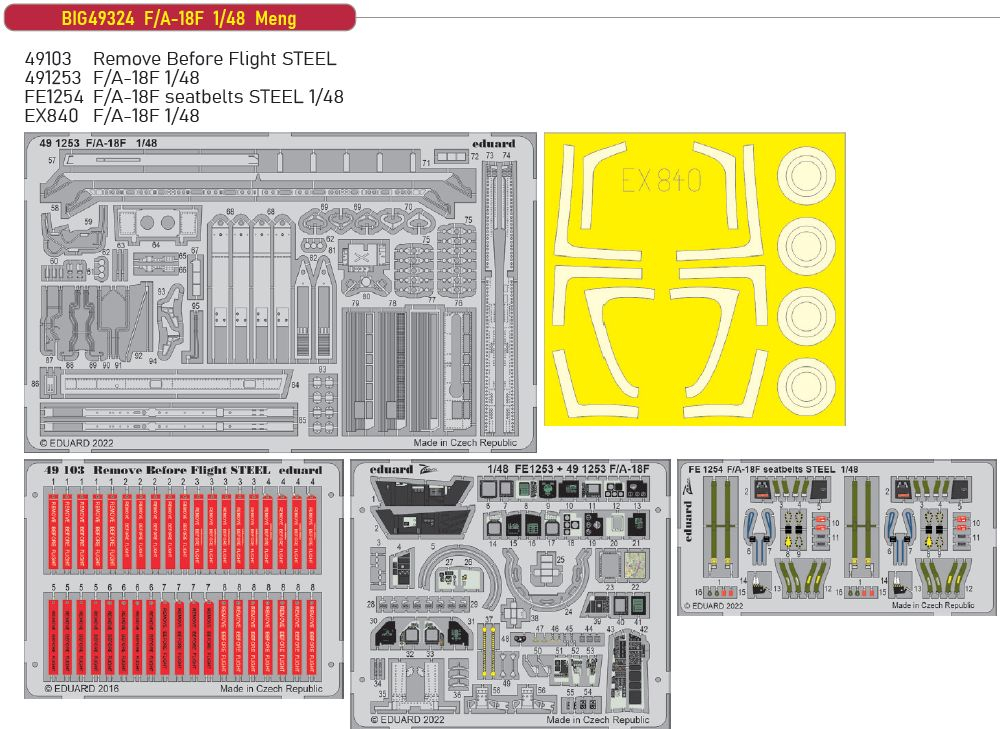Image resolution: width=1000 pixels, height=729 pixels.
Task: Click the red "BIG49324 F/A-18F 1/48 Meng" banner
Action: [179, 17]
